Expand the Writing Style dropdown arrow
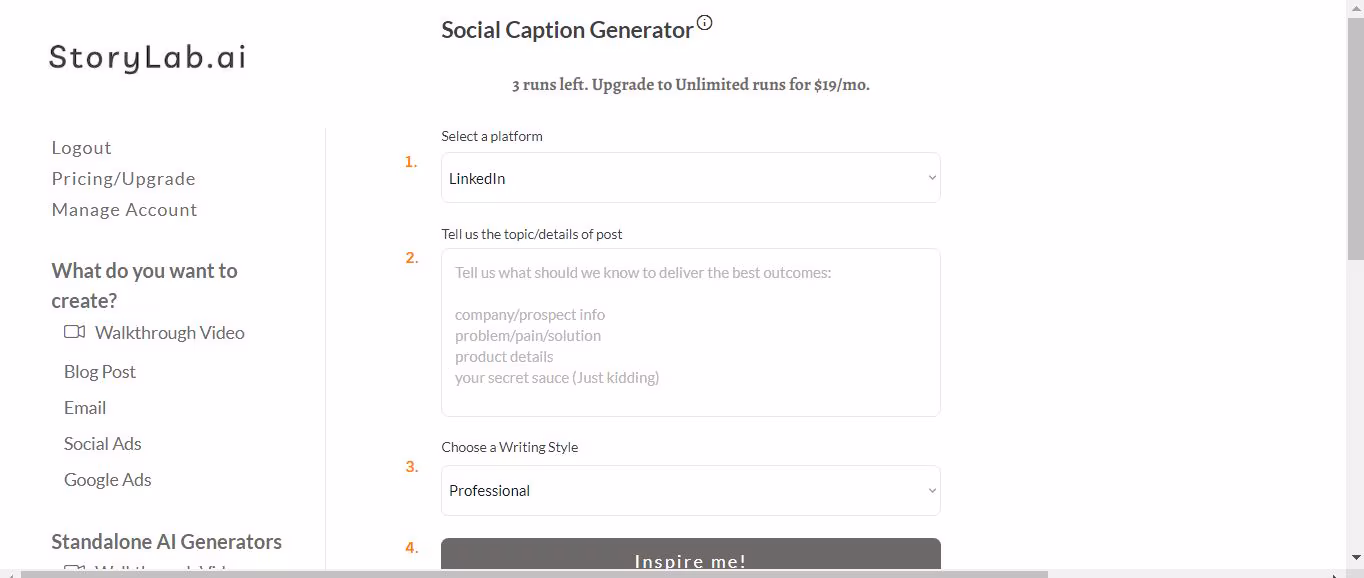Screen dimensions: 1364x578 tap(932, 491)
